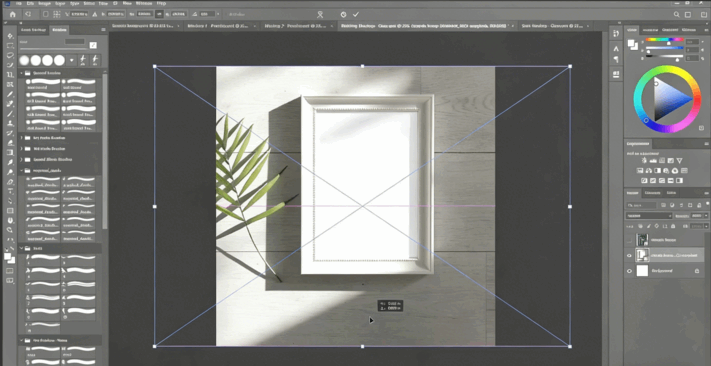Show the hidden top layer via its visibility box
The height and width of the screenshot is (366, 711).
tap(629, 239)
